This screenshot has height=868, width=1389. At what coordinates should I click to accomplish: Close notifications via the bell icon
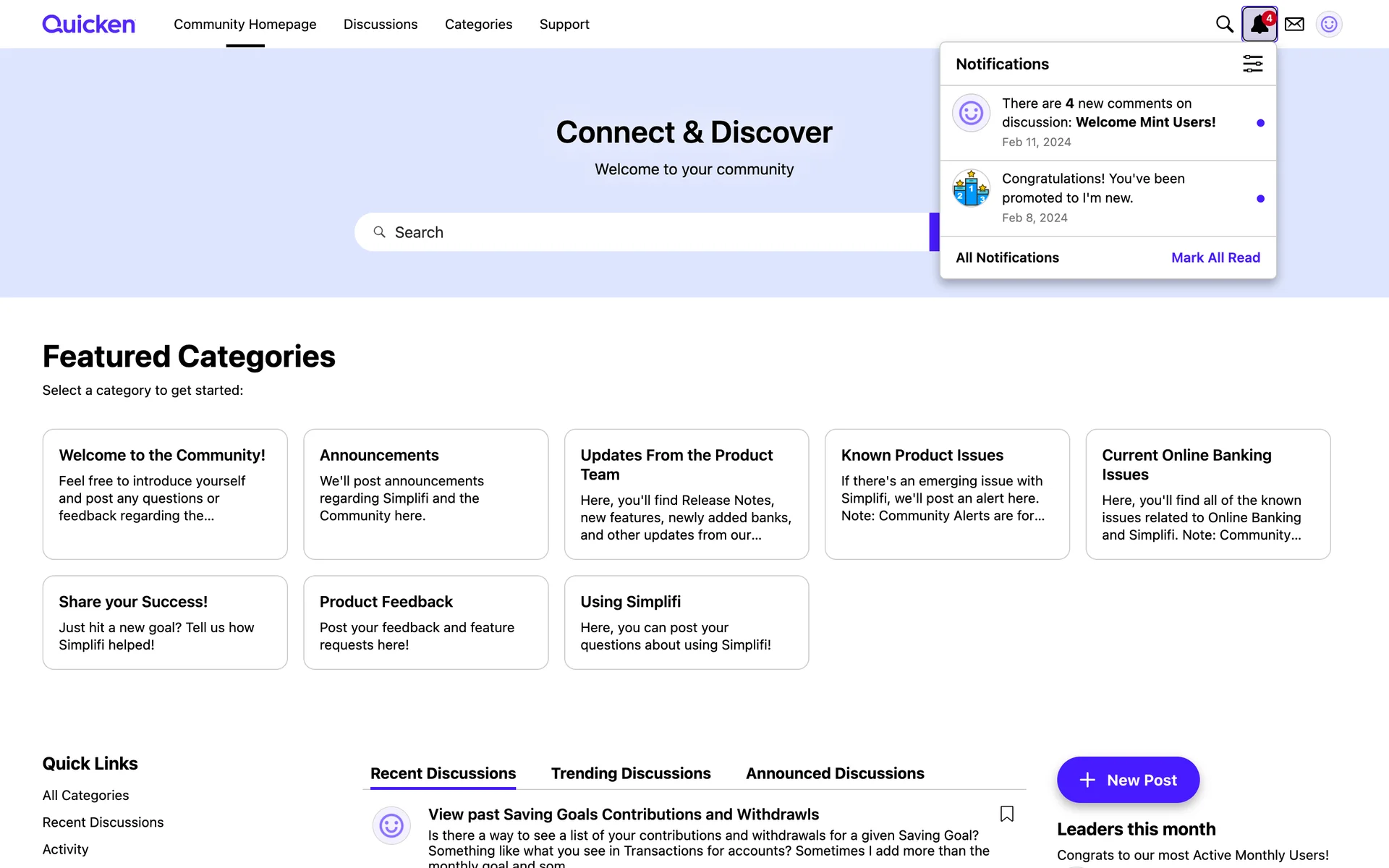pyautogui.click(x=1259, y=24)
